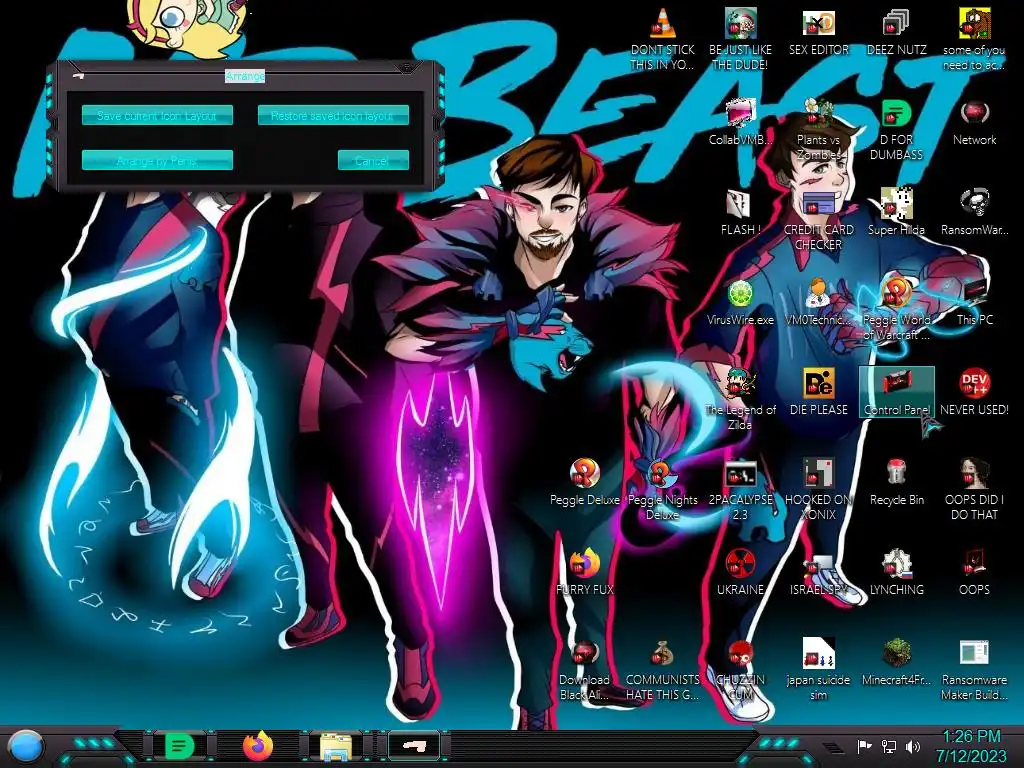Select the D FOR DUMBASS icon
Image resolution: width=1024 pixels, height=768 pixels.
[x=896, y=129]
